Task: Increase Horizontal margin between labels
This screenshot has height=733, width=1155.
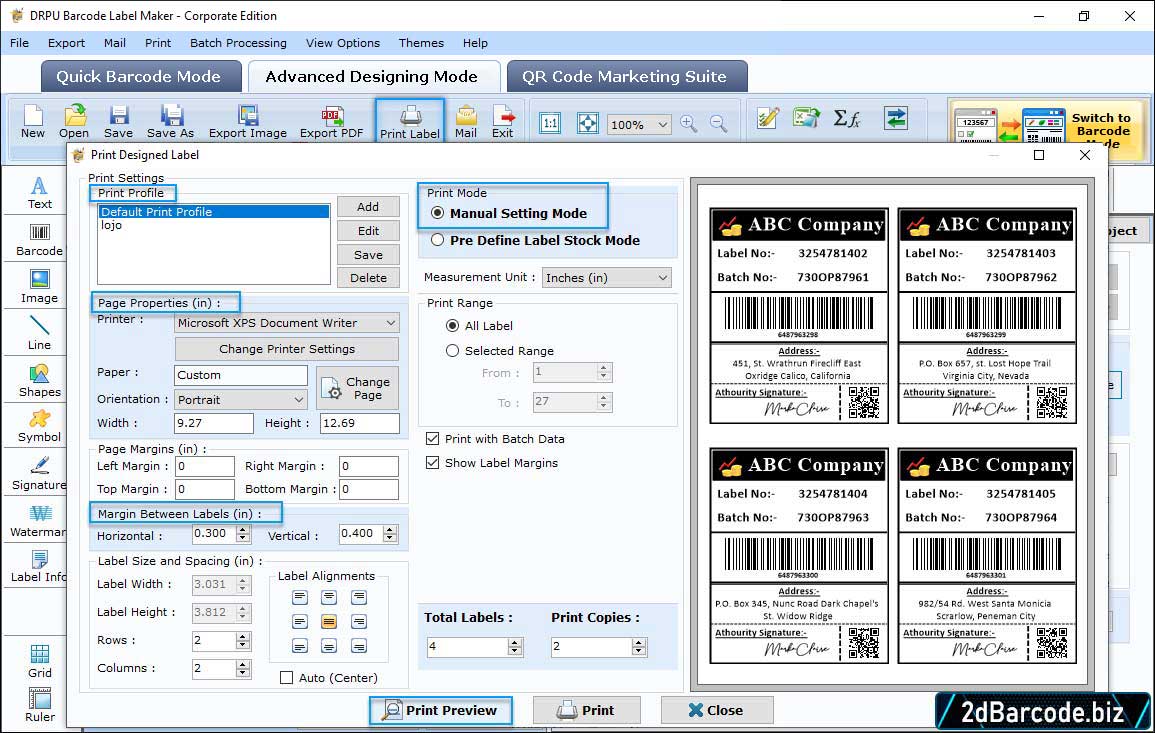Action: 243,529
